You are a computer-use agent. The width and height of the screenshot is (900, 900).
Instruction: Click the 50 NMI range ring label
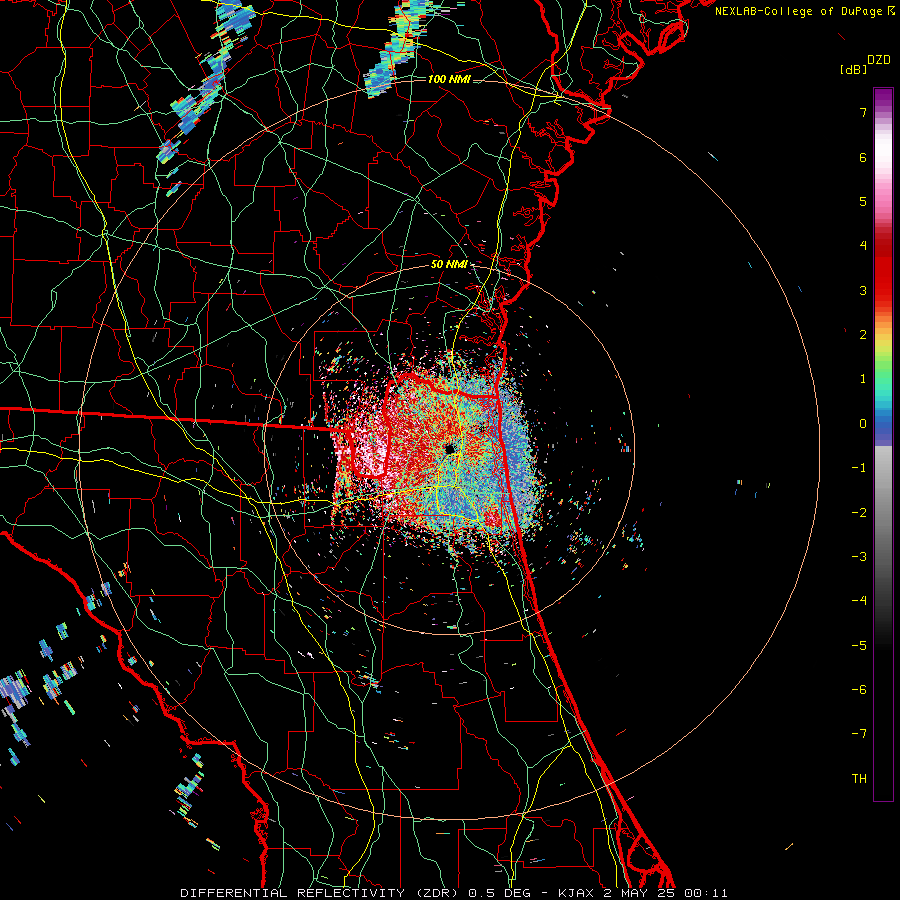[448, 264]
